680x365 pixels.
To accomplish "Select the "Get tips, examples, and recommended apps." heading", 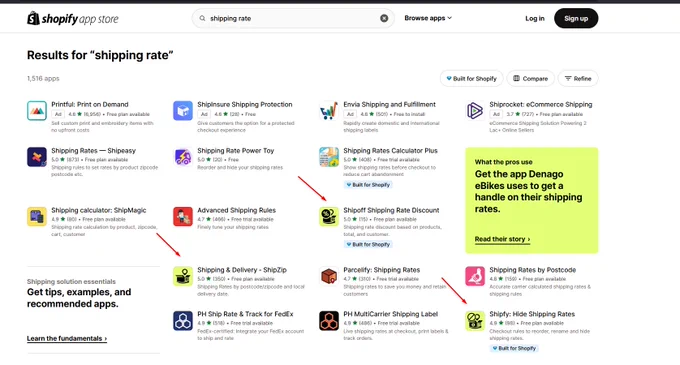I will pyautogui.click(x=79, y=298).
